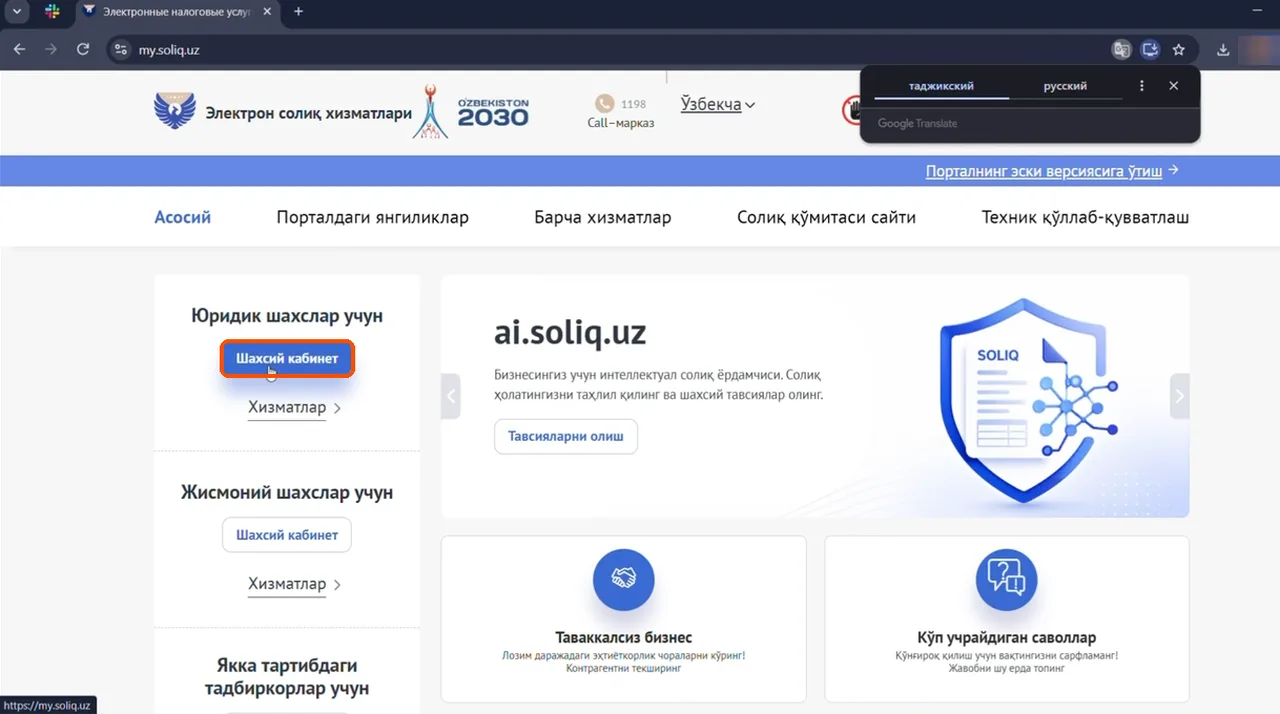
Task: Open the Кўп учрайдиган саволлар card title
Action: click(1007, 637)
